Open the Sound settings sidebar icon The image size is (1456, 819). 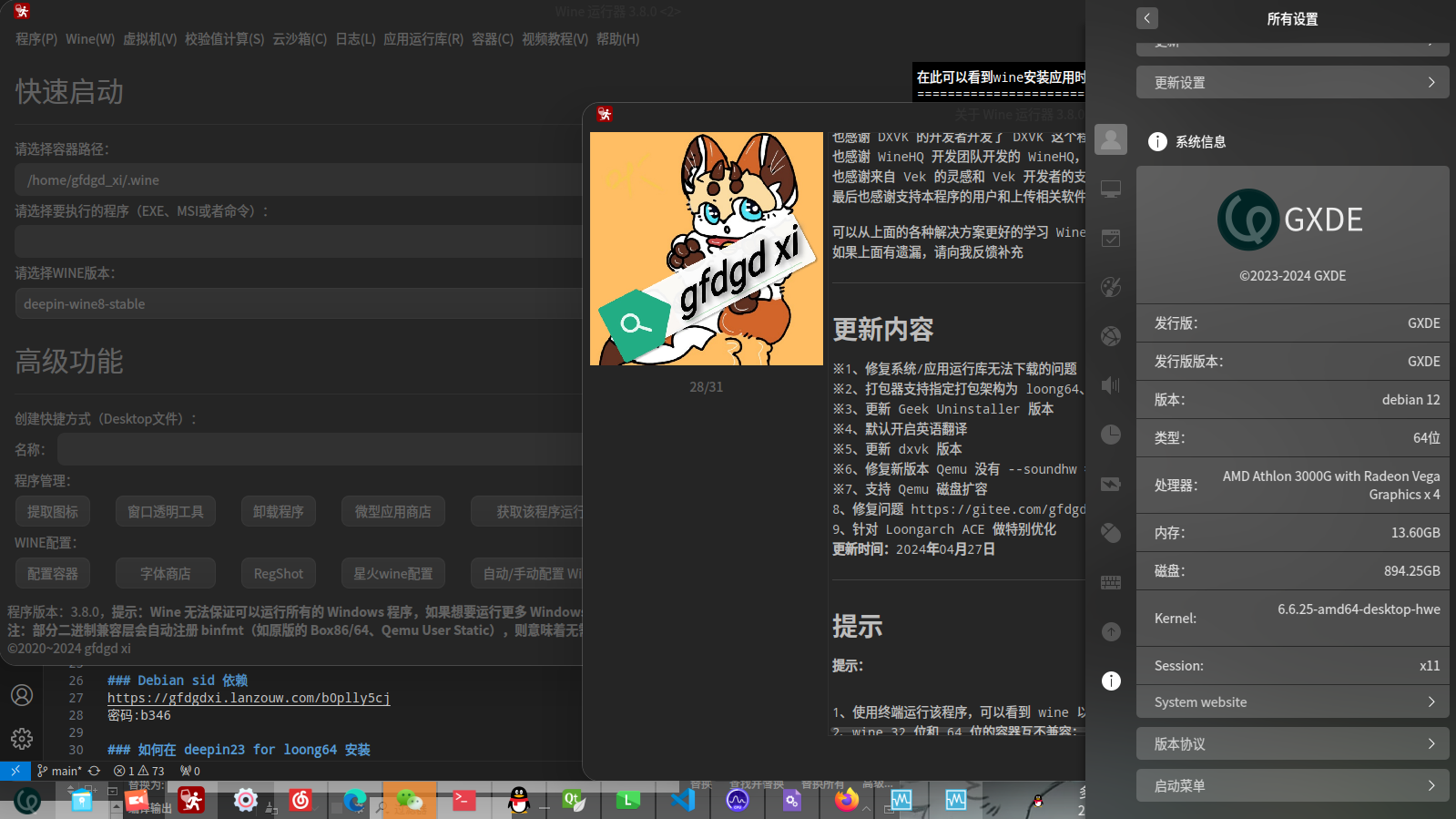tap(1111, 385)
